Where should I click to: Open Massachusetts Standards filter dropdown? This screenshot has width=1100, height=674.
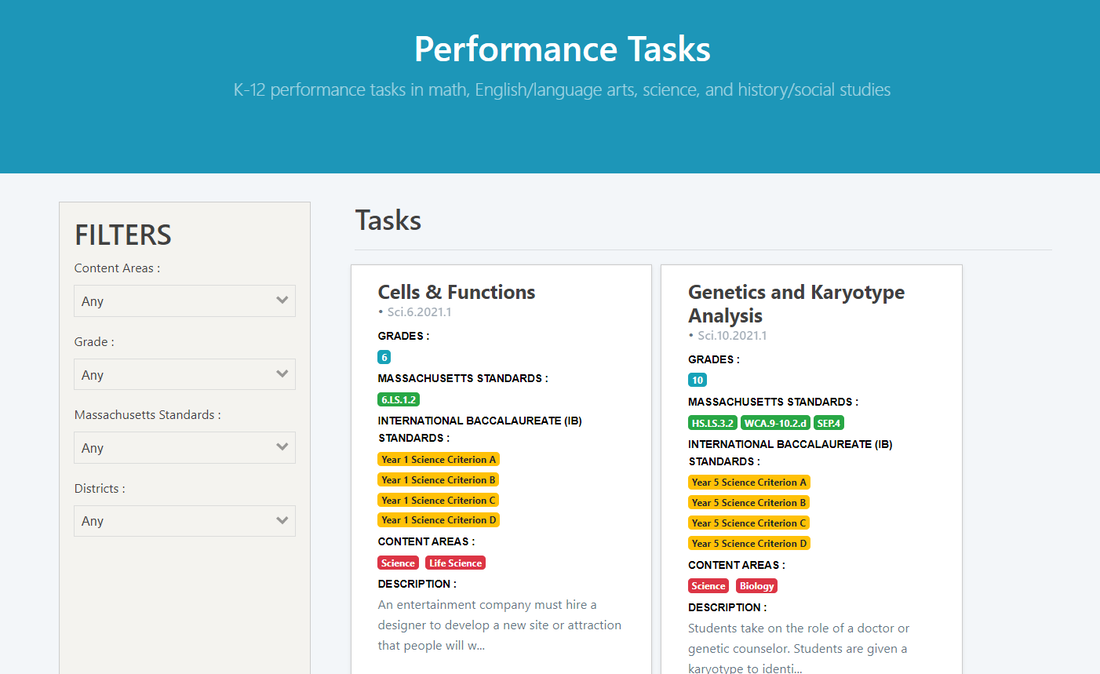[184, 448]
